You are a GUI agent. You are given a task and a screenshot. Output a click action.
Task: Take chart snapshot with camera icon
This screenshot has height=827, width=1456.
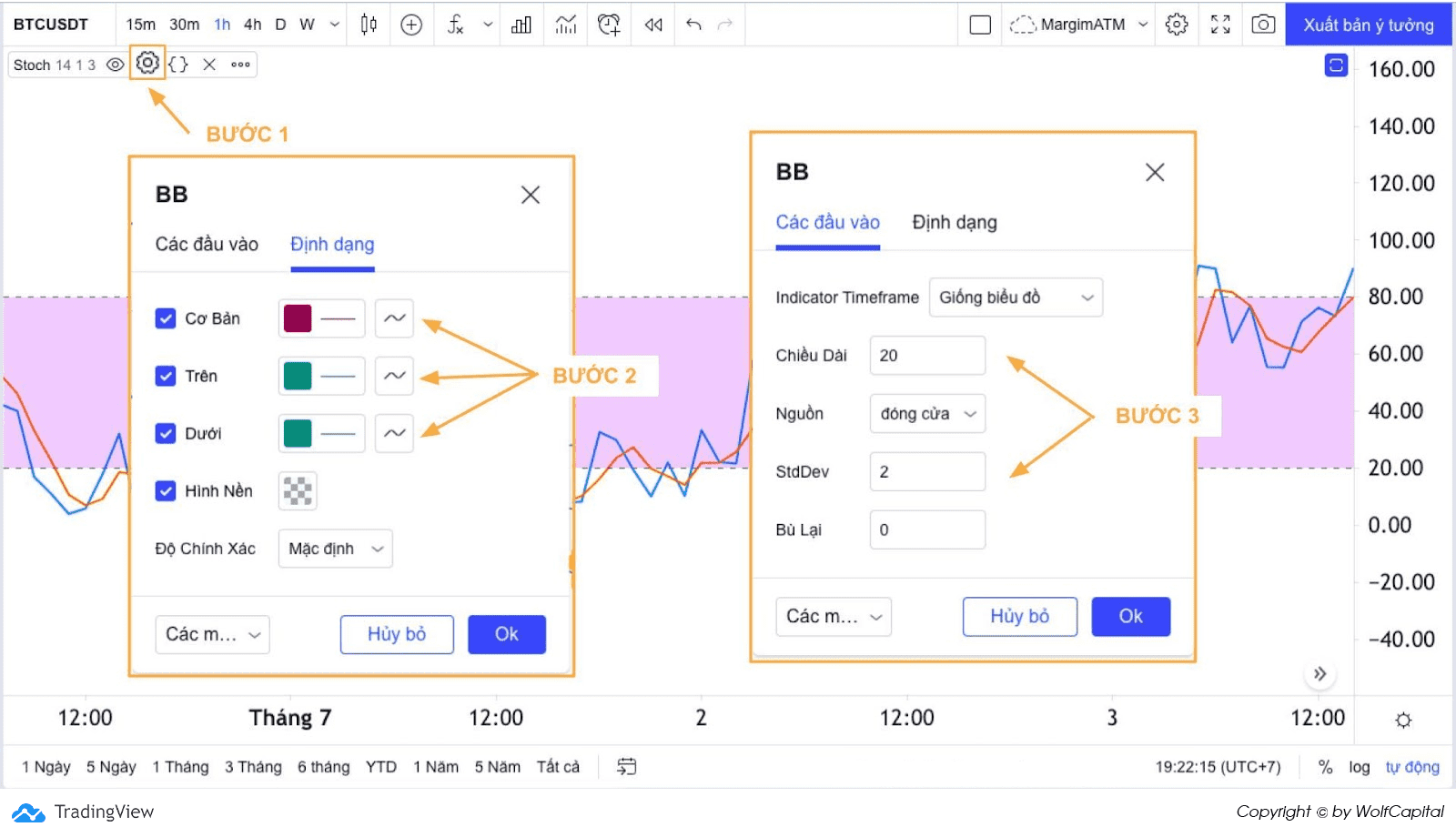point(1263,25)
